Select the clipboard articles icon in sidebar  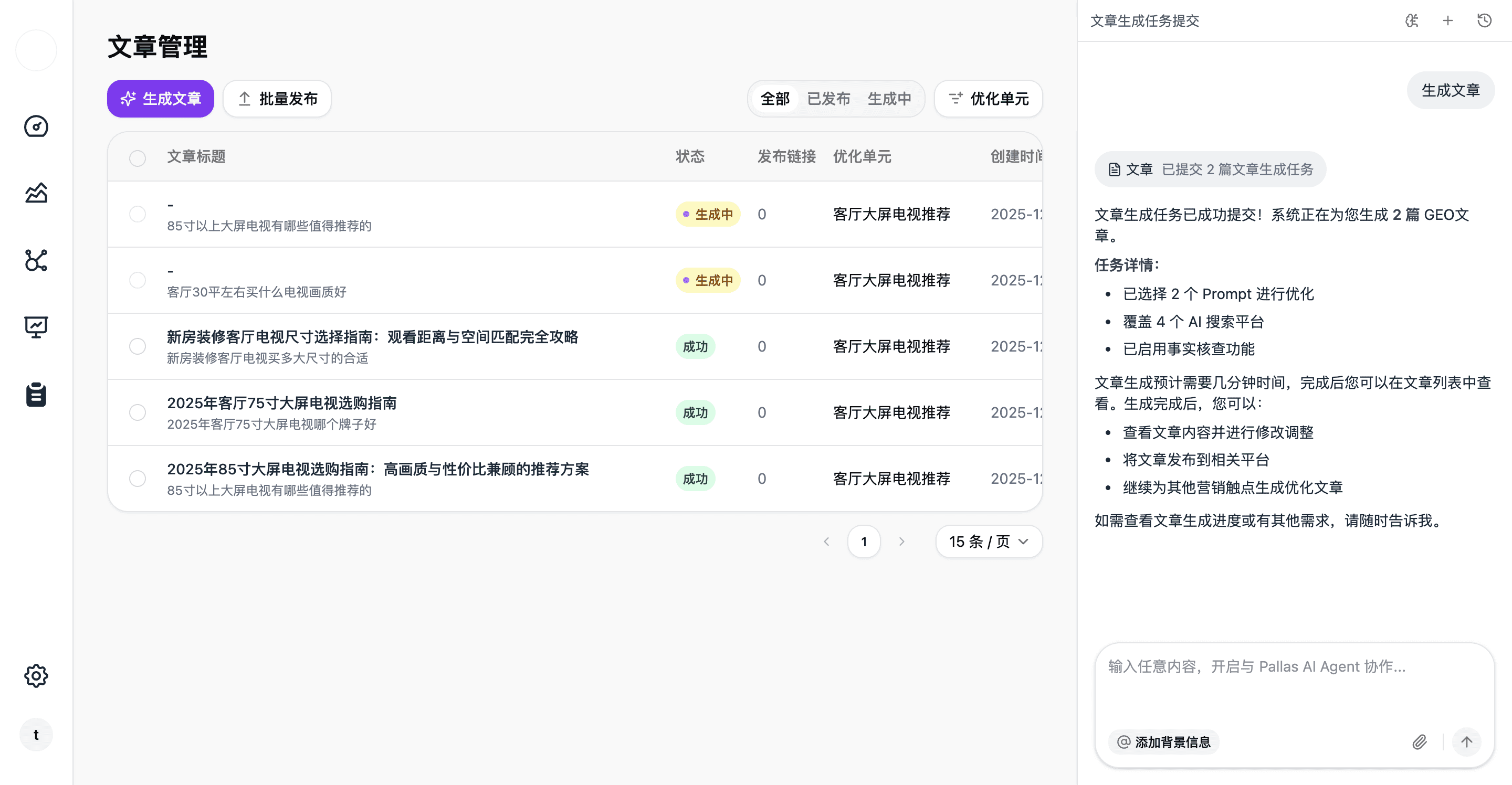pos(36,394)
